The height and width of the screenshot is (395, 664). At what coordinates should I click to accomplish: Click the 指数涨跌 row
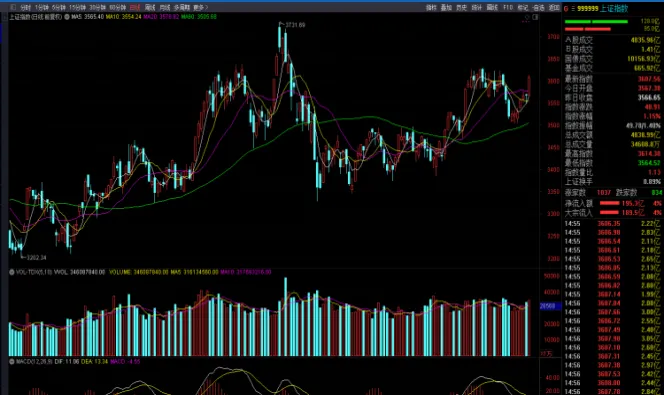point(612,107)
